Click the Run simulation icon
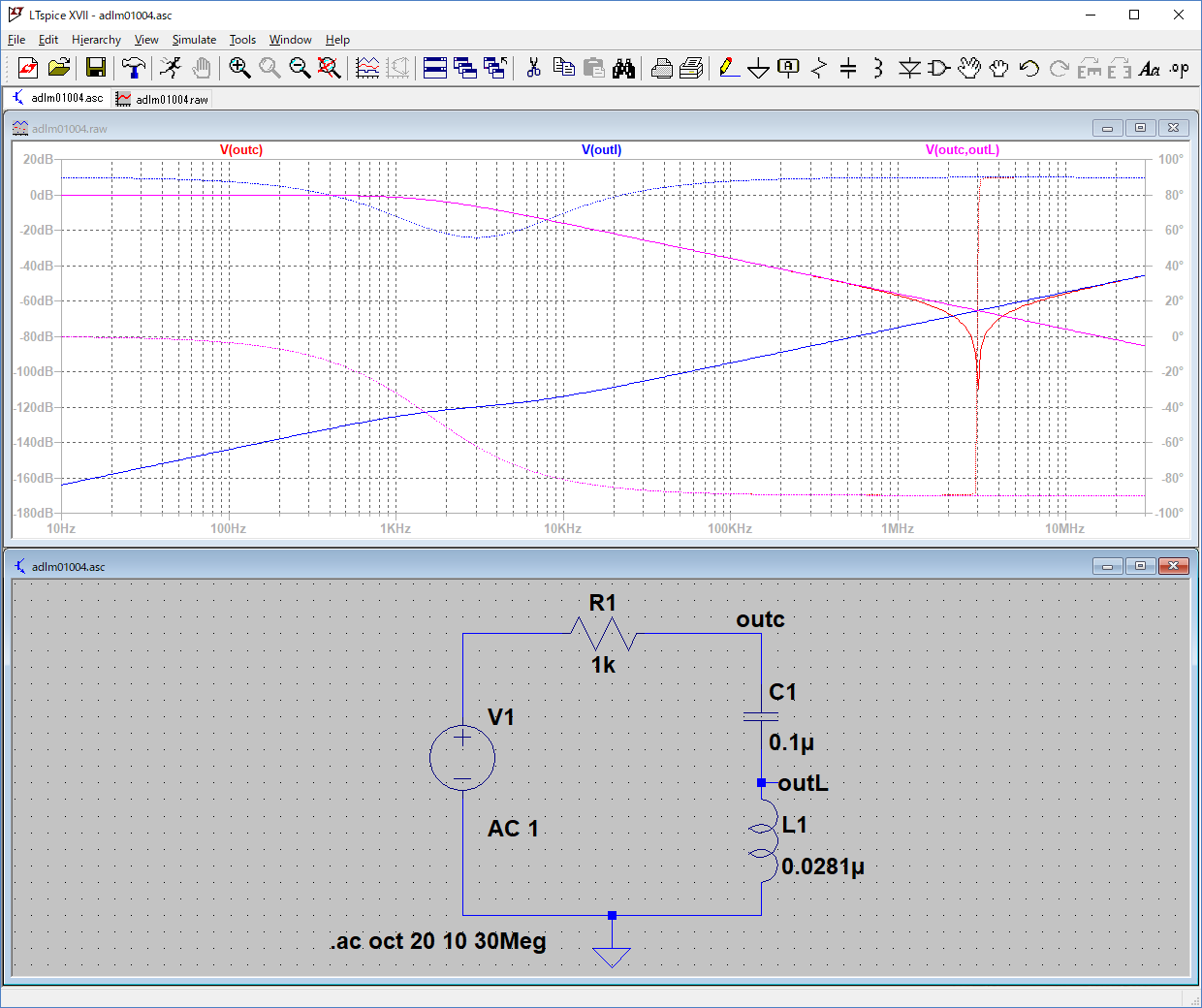 tap(171, 68)
